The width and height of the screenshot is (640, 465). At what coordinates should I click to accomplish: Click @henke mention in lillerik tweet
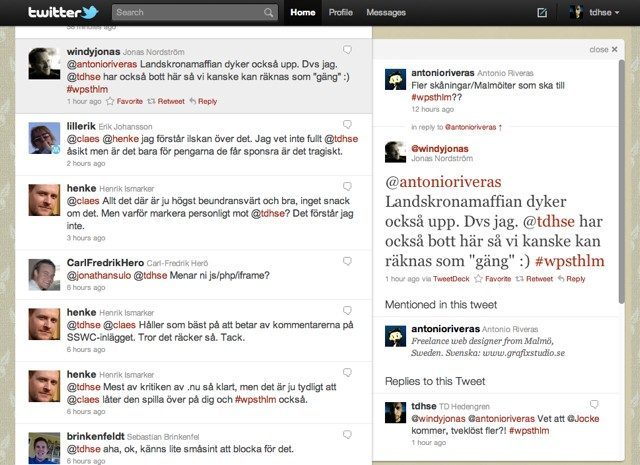(121, 139)
